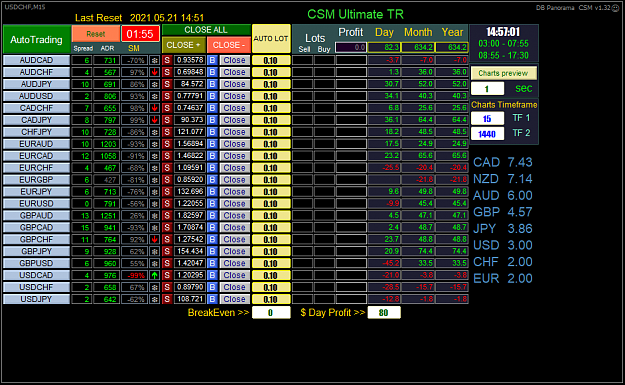This screenshot has width=625, height=385.
Task: Click the CAD 7.43 strength entry
Action: (503, 162)
